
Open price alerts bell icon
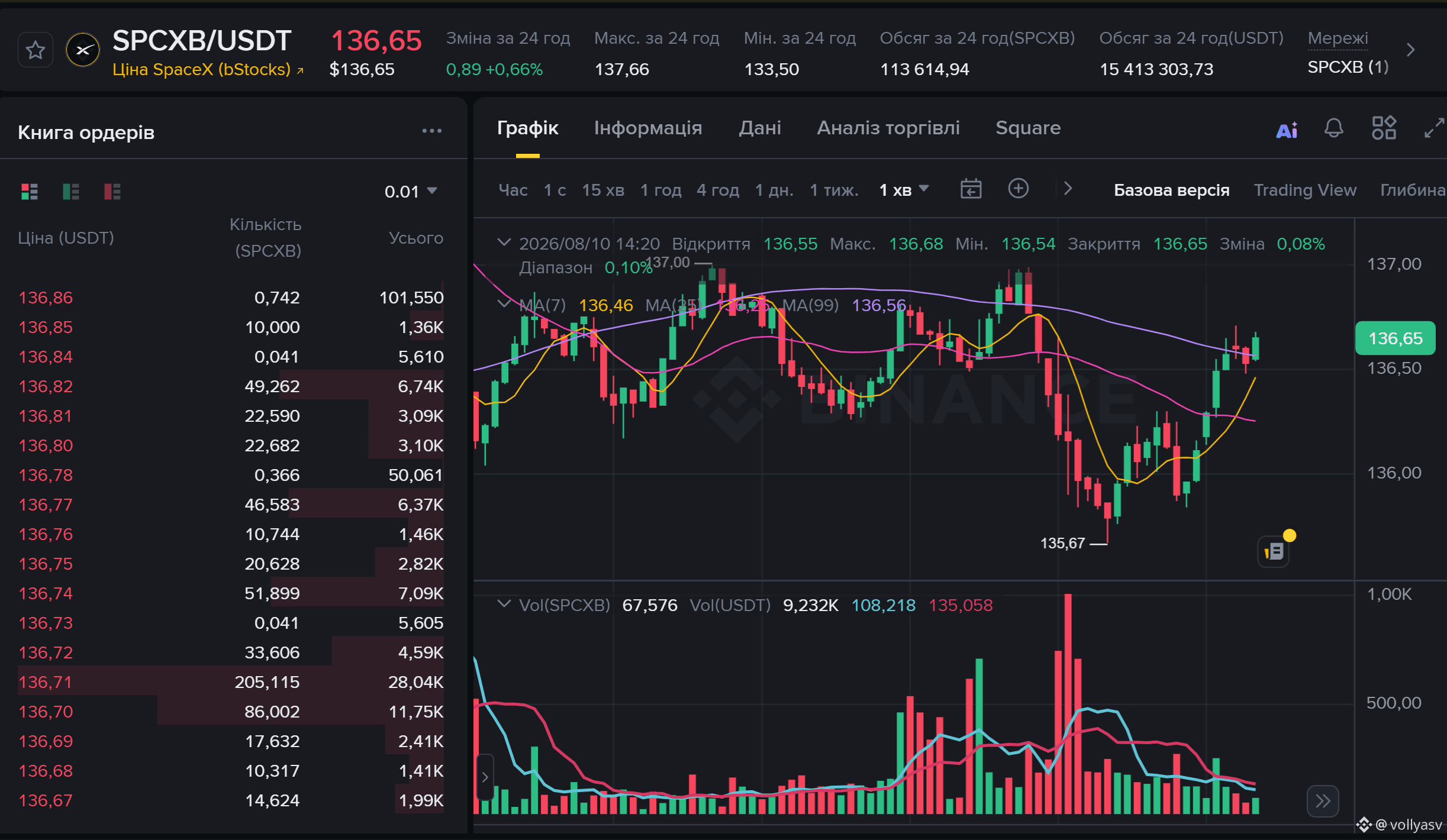click(x=1334, y=128)
